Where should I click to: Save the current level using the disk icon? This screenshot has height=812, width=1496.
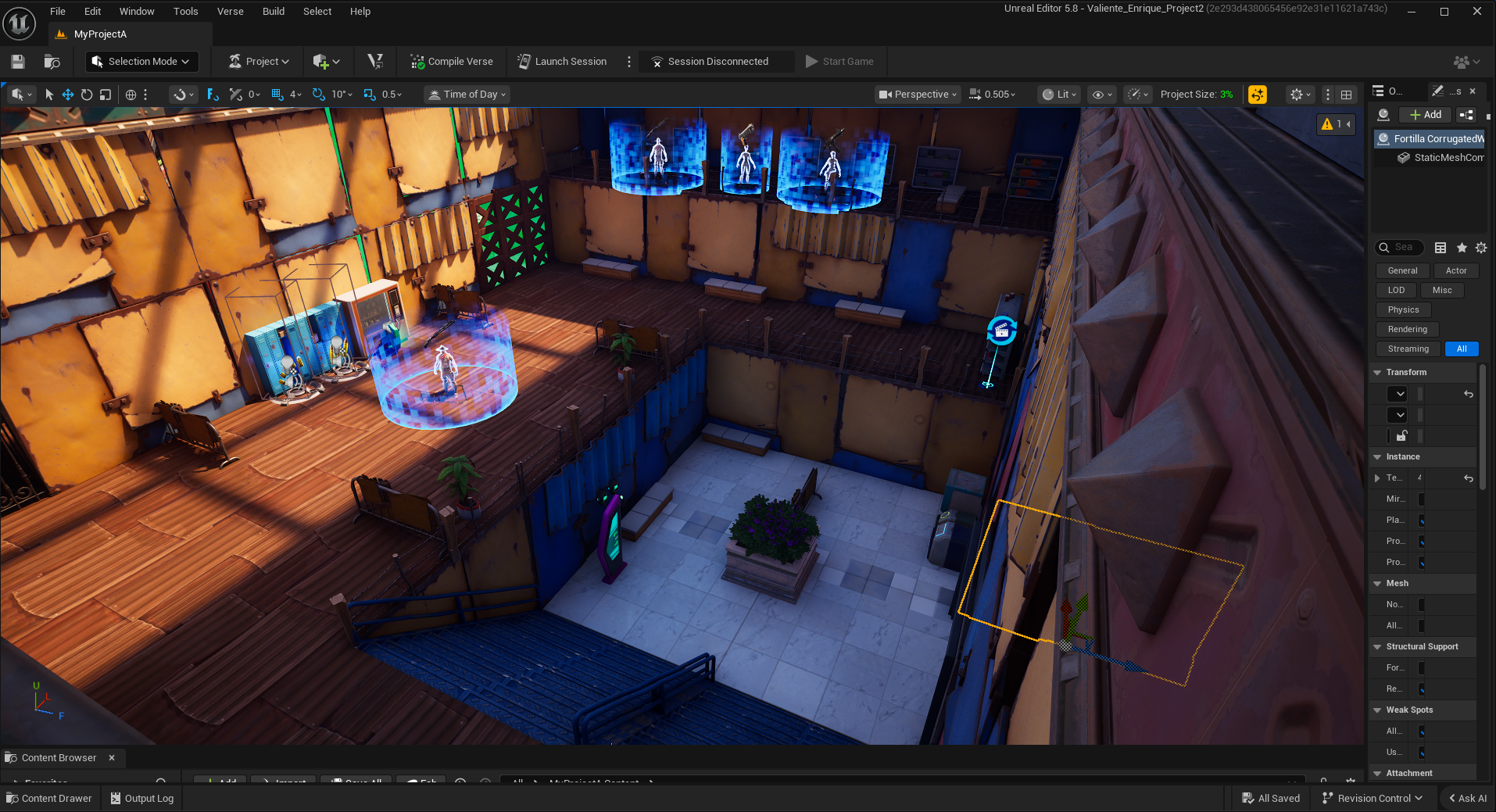(x=18, y=62)
